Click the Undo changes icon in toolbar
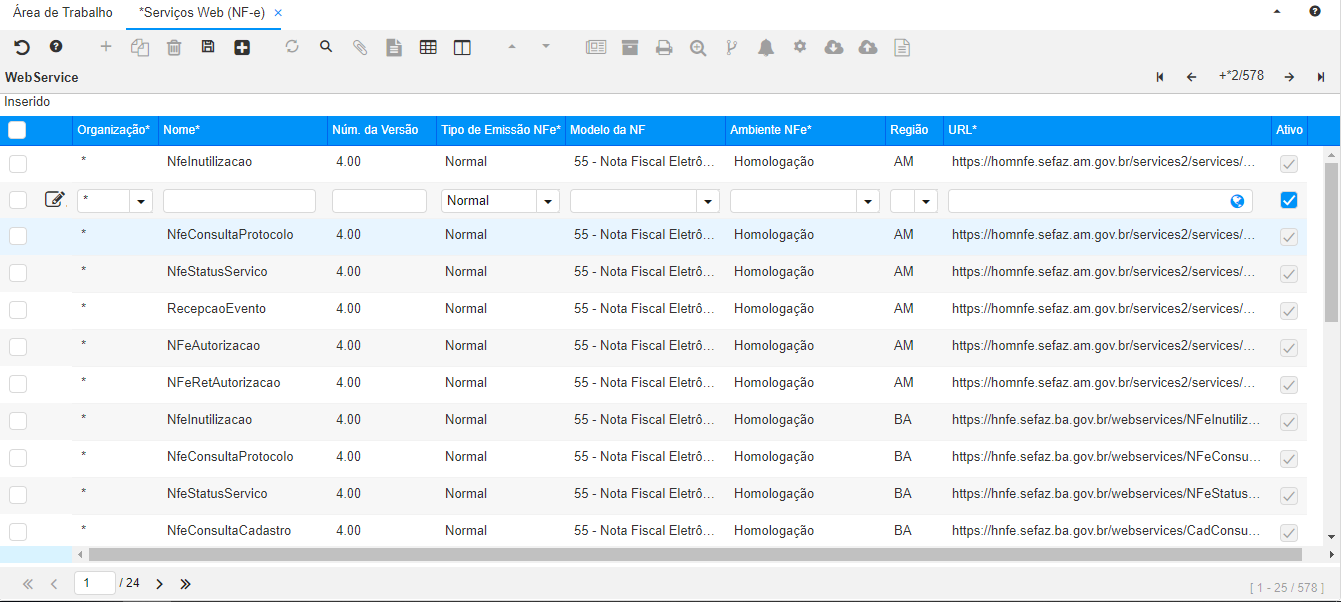Screen dimensions: 1341x602 coord(22,47)
